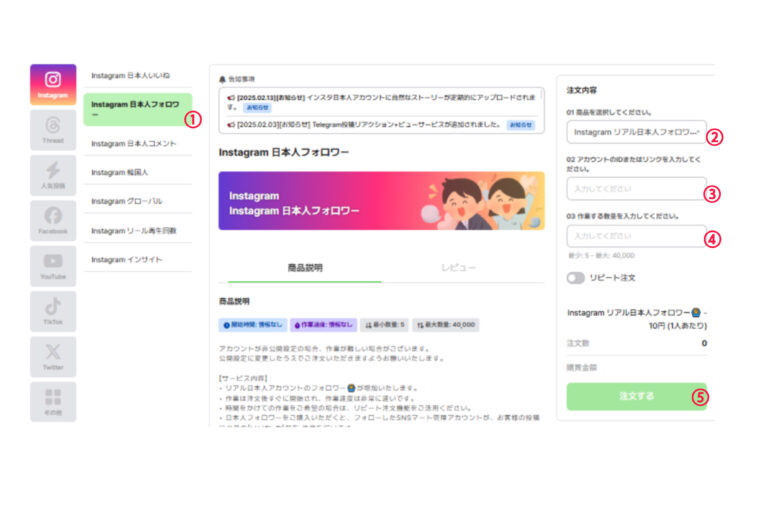The height and width of the screenshot is (507, 760).
Task: Select Instagram グローバル menu item
Action: tap(138, 201)
